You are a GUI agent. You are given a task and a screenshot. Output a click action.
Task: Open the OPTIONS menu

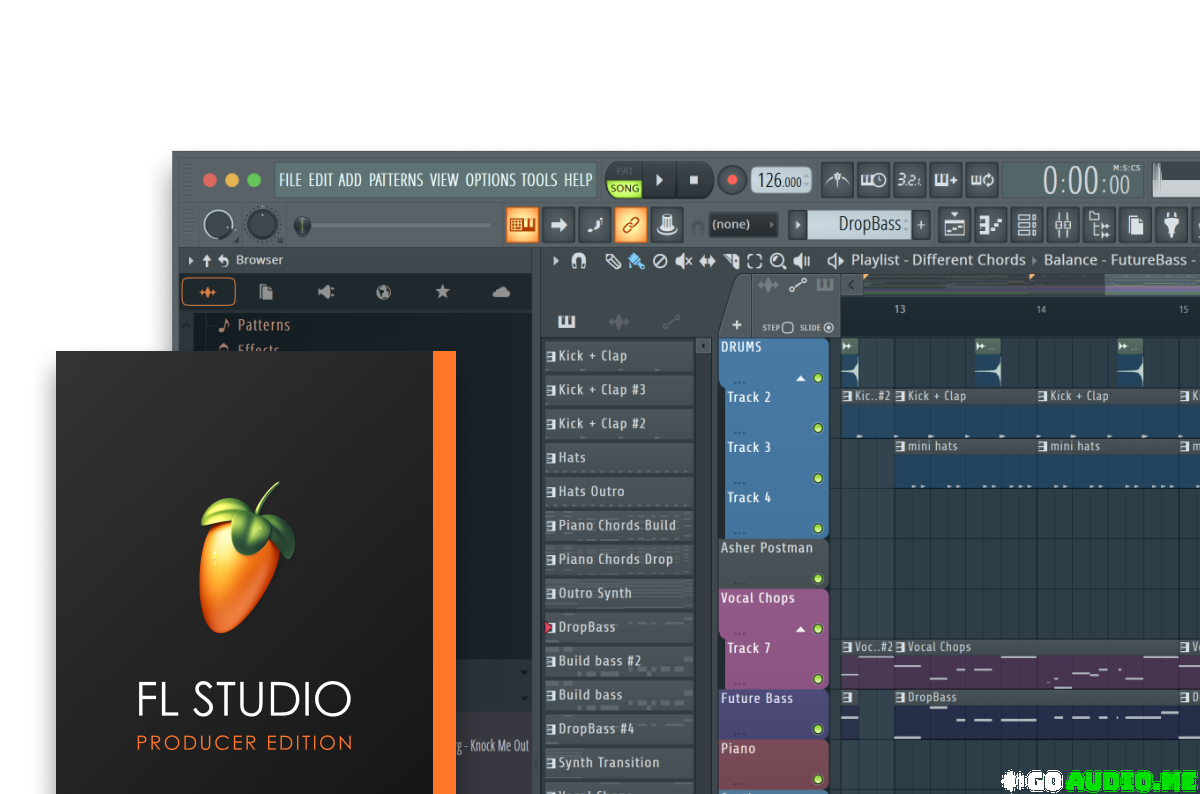491,180
